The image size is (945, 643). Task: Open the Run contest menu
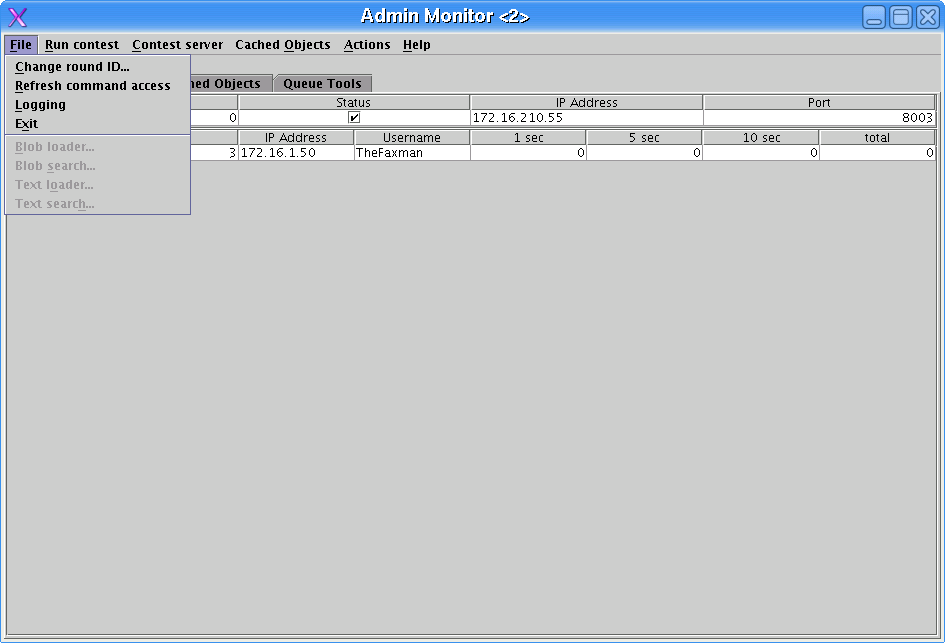coord(82,45)
